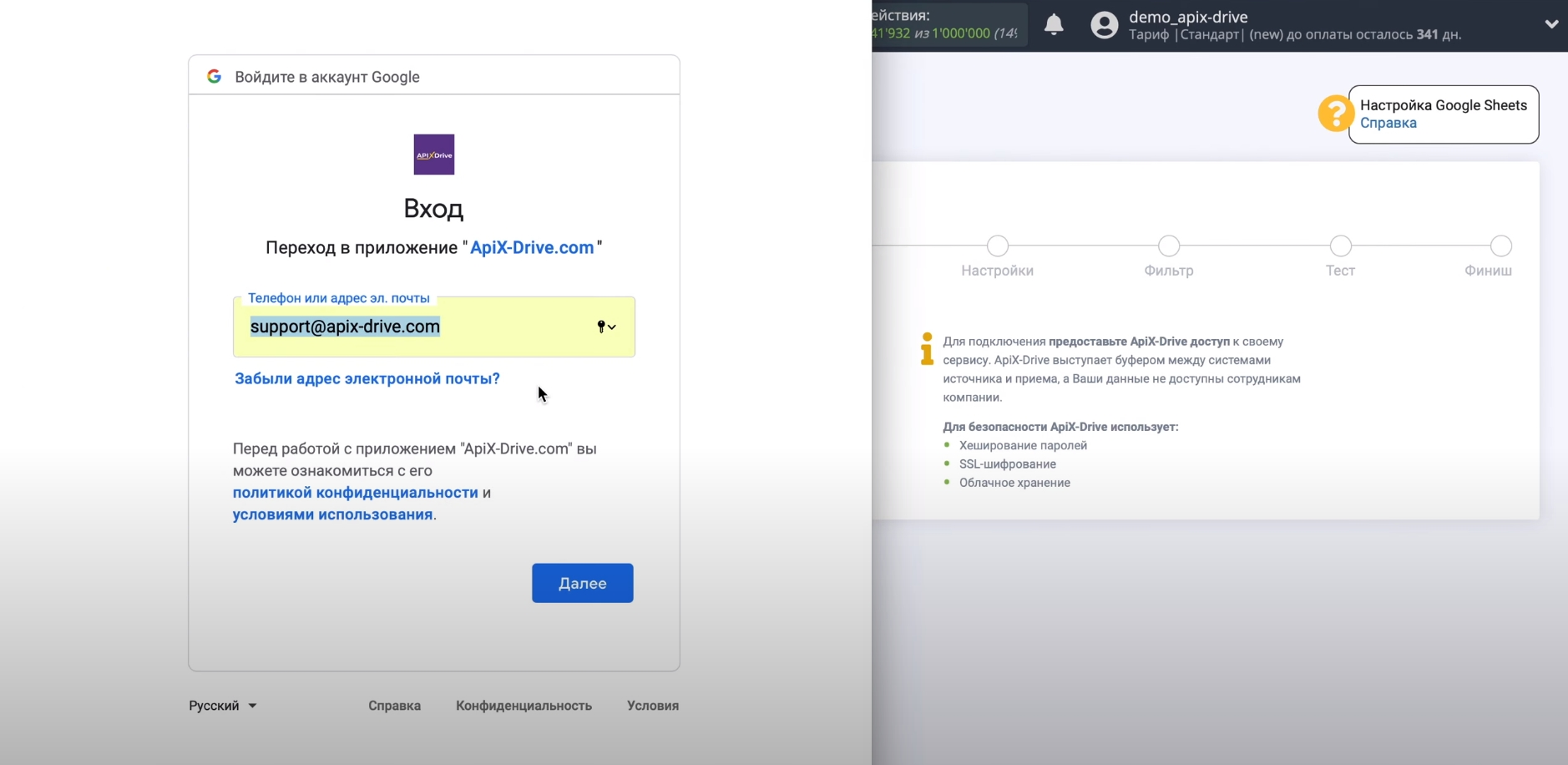Open 'политикой конфиденциальности' link

[356, 493]
